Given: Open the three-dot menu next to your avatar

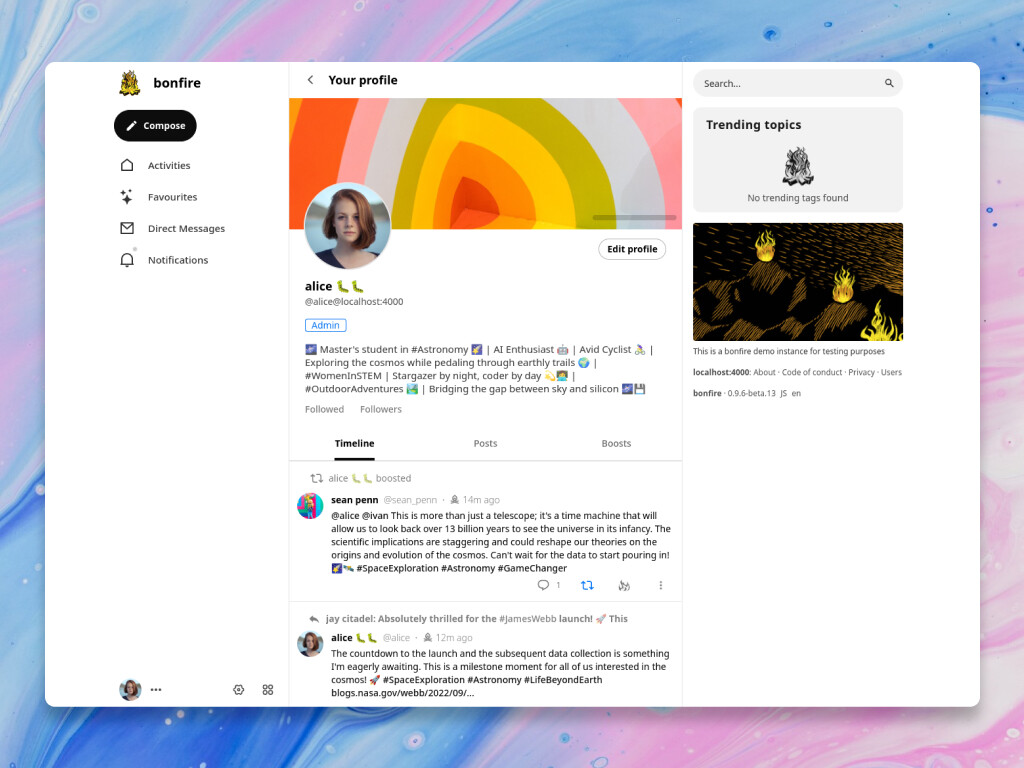Looking at the screenshot, I should point(156,689).
